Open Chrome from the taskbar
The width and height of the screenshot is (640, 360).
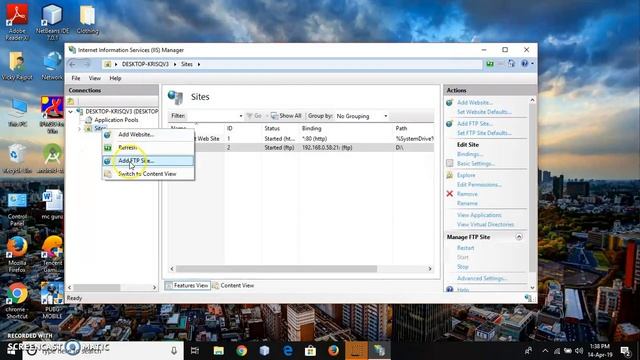[241, 351]
